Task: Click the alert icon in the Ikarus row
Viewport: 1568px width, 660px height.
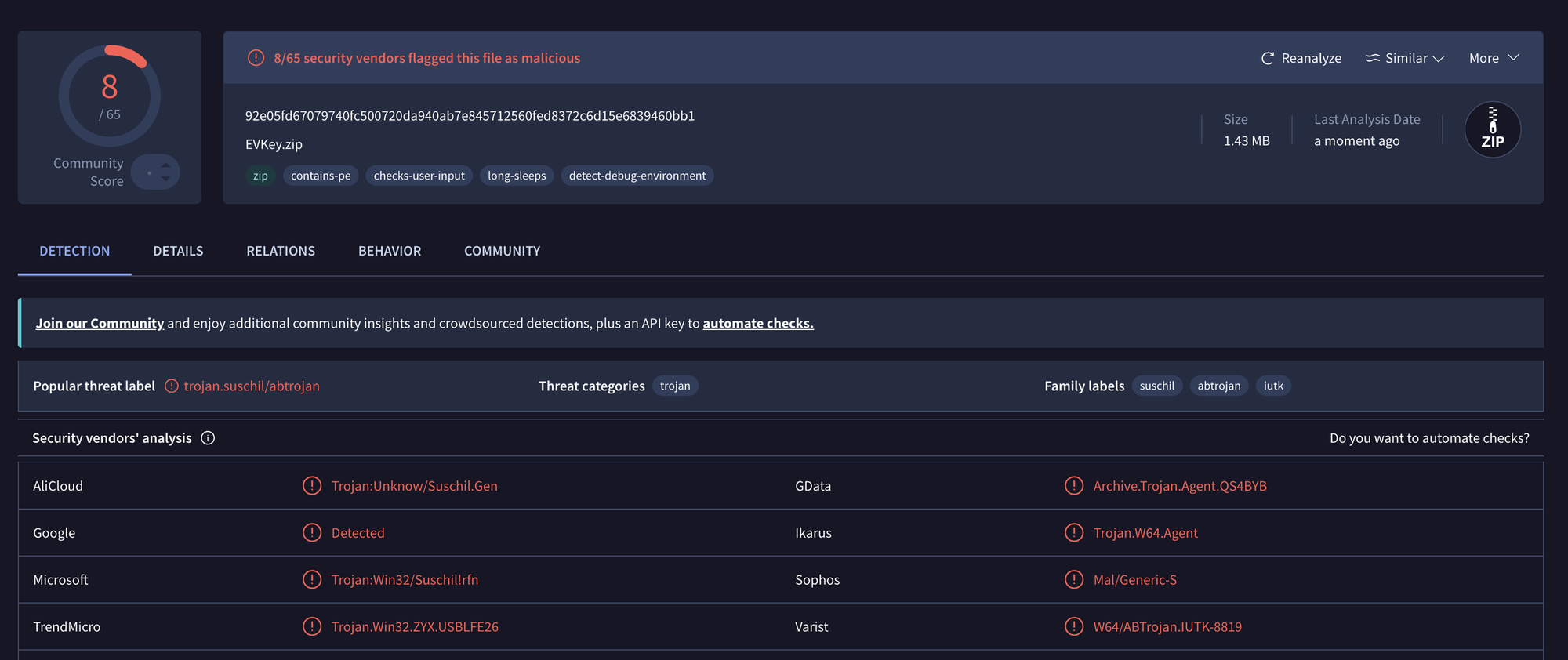Action: tap(1074, 533)
